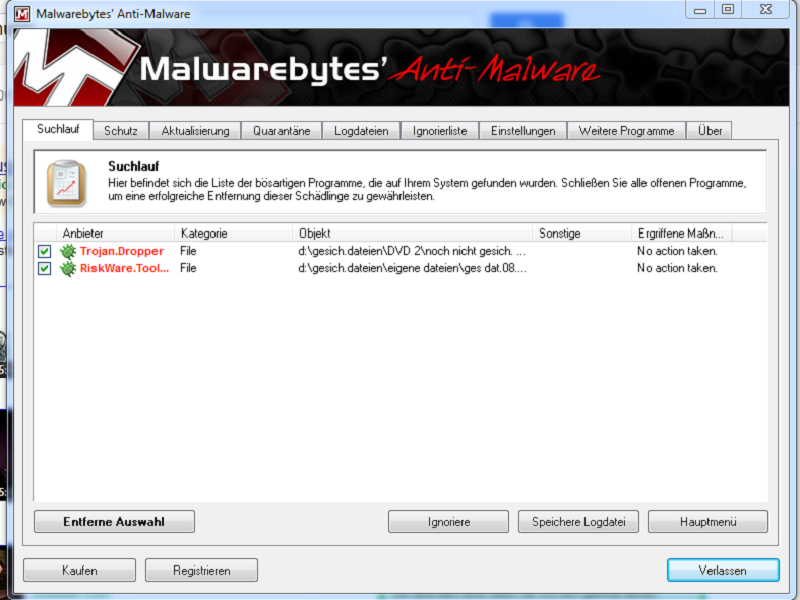Click the green bug icon beside RiskWare.Tool

pos(68,268)
